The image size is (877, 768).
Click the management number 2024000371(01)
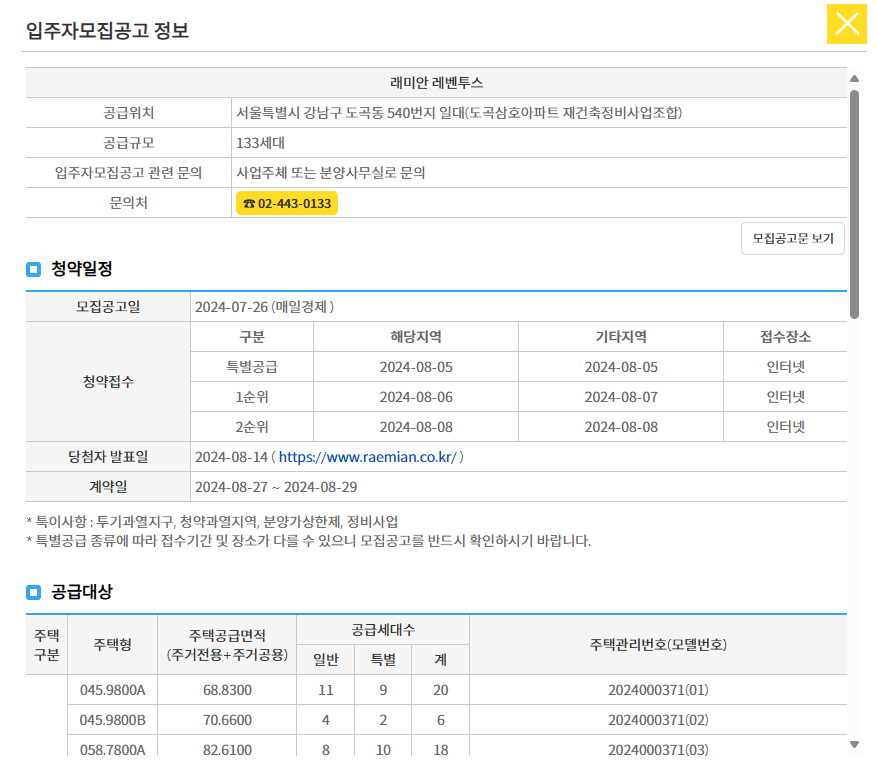click(x=658, y=690)
